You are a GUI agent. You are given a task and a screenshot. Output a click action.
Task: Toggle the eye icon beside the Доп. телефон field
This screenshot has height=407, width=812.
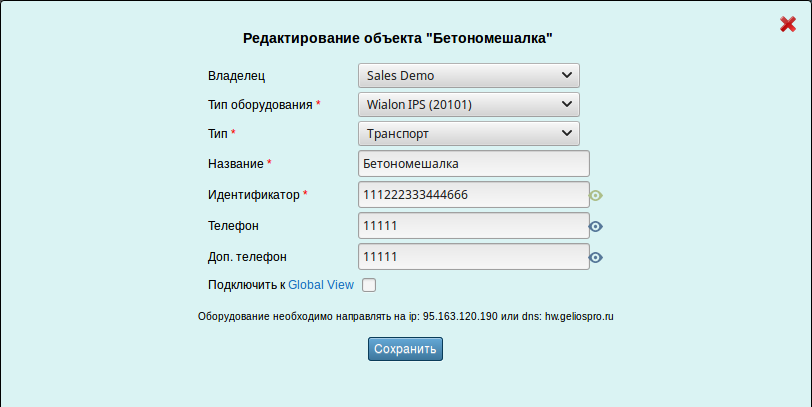coord(596,258)
